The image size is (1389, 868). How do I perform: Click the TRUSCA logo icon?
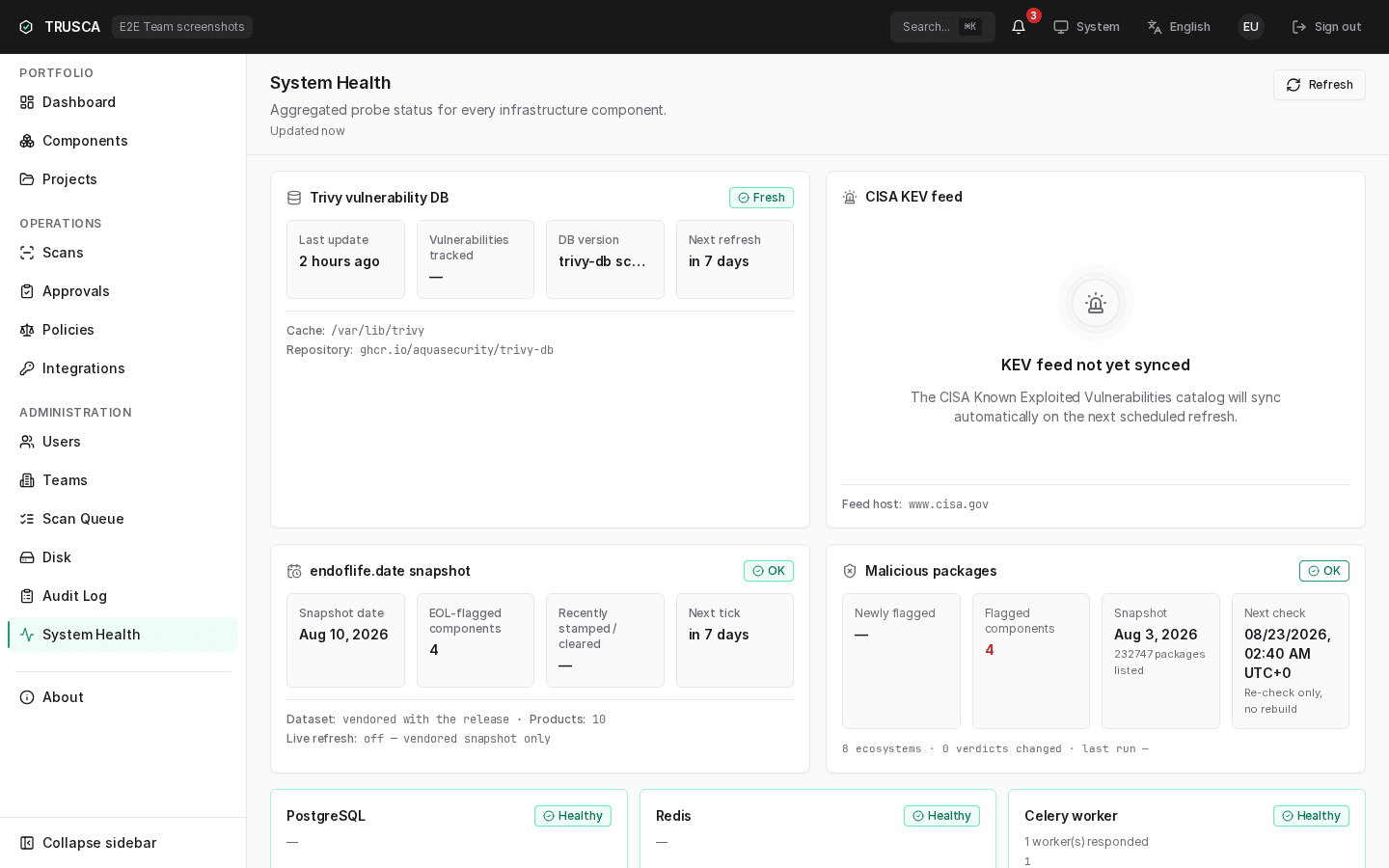pyautogui.click(x=26, y=27)
